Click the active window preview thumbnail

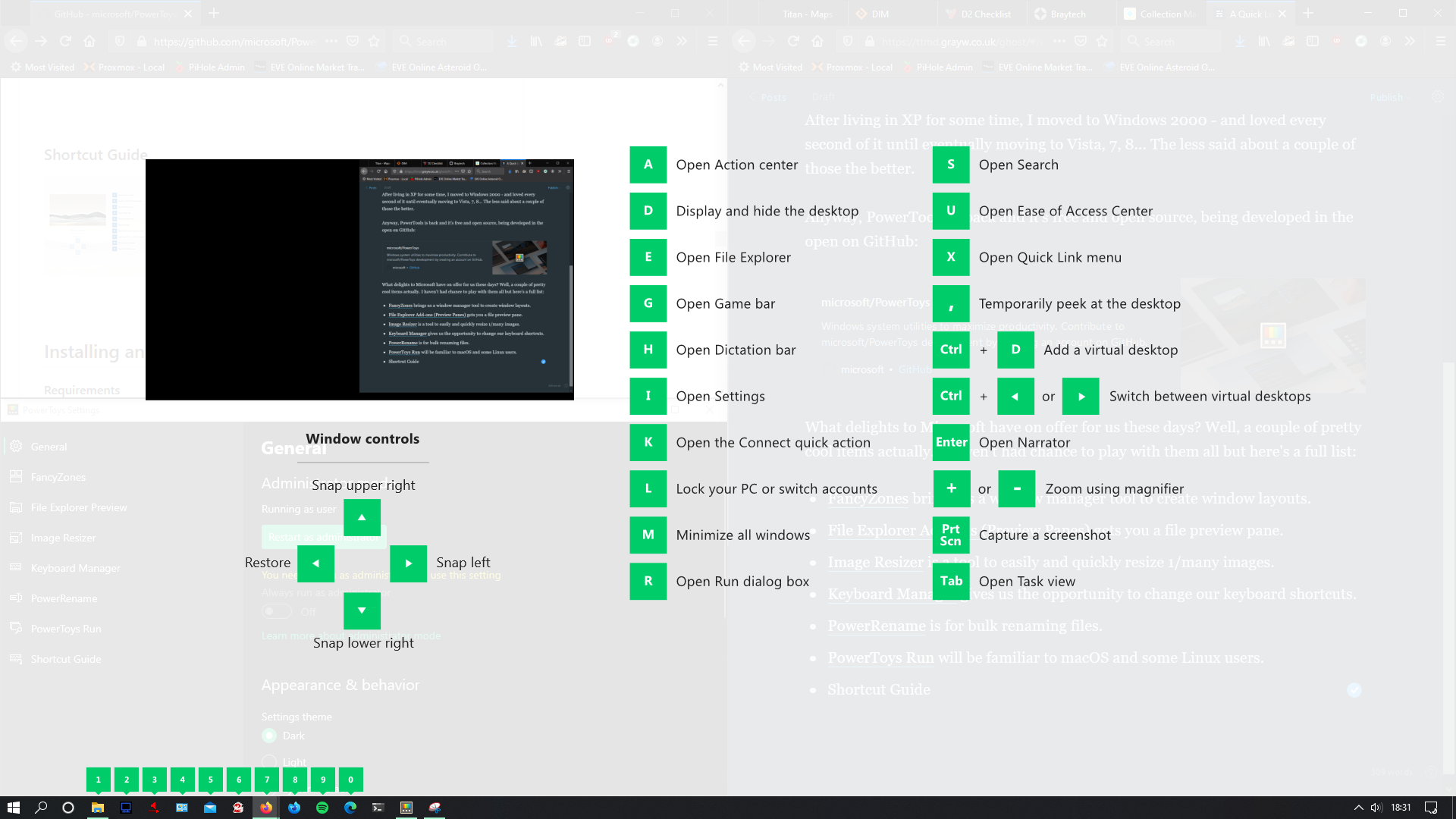[x=359, y=279]
